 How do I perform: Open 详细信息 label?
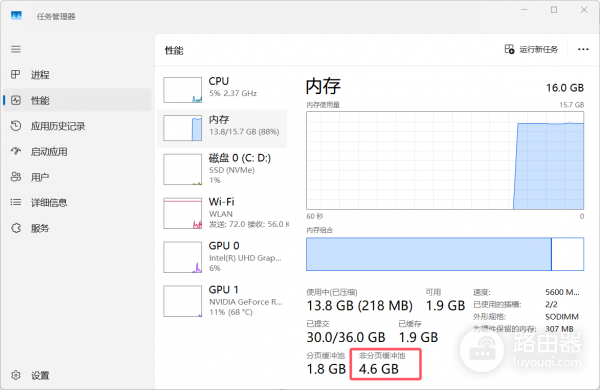pos(49,202)
